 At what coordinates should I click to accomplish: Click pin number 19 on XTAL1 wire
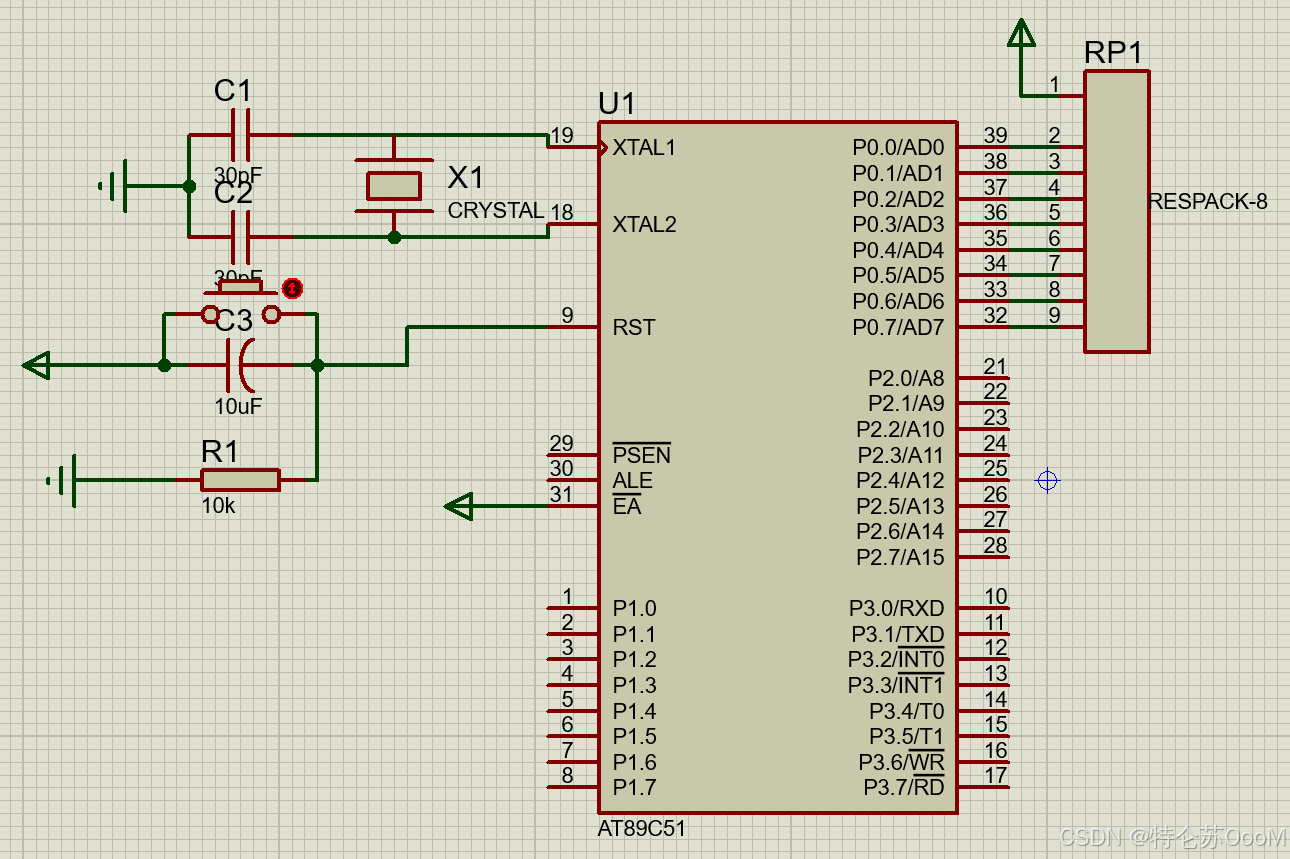pos(562,135)
